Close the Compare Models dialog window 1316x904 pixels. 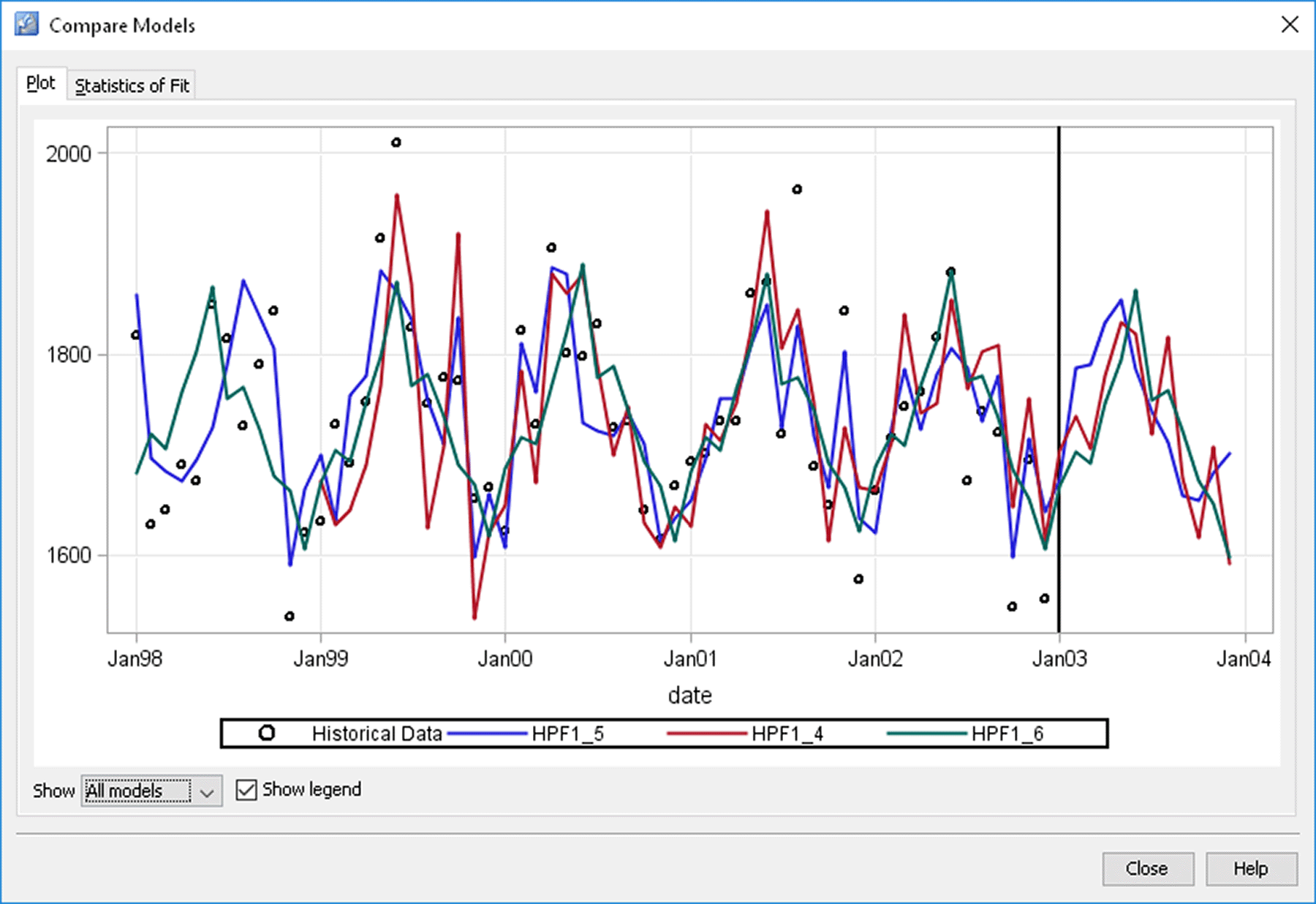pos(1290,25)
